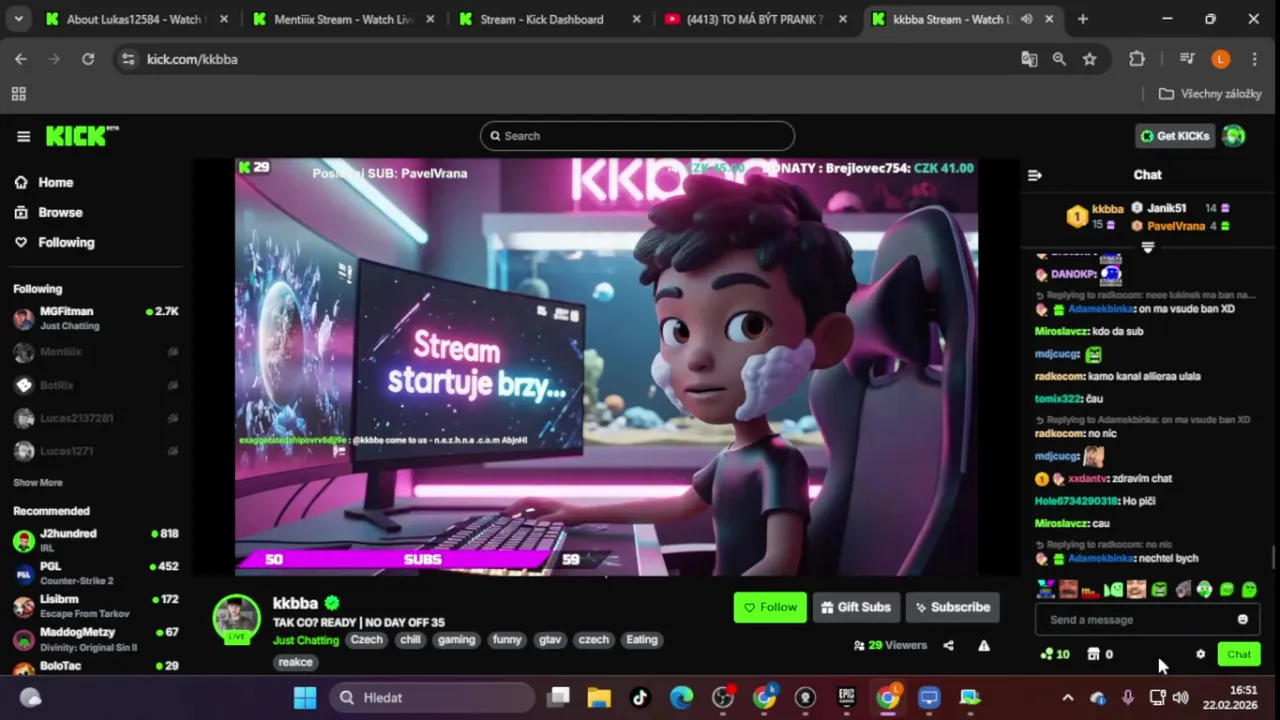Click the address bar URL kick.com/kkbba
1280x720 pixels.
tap(192, 59)
